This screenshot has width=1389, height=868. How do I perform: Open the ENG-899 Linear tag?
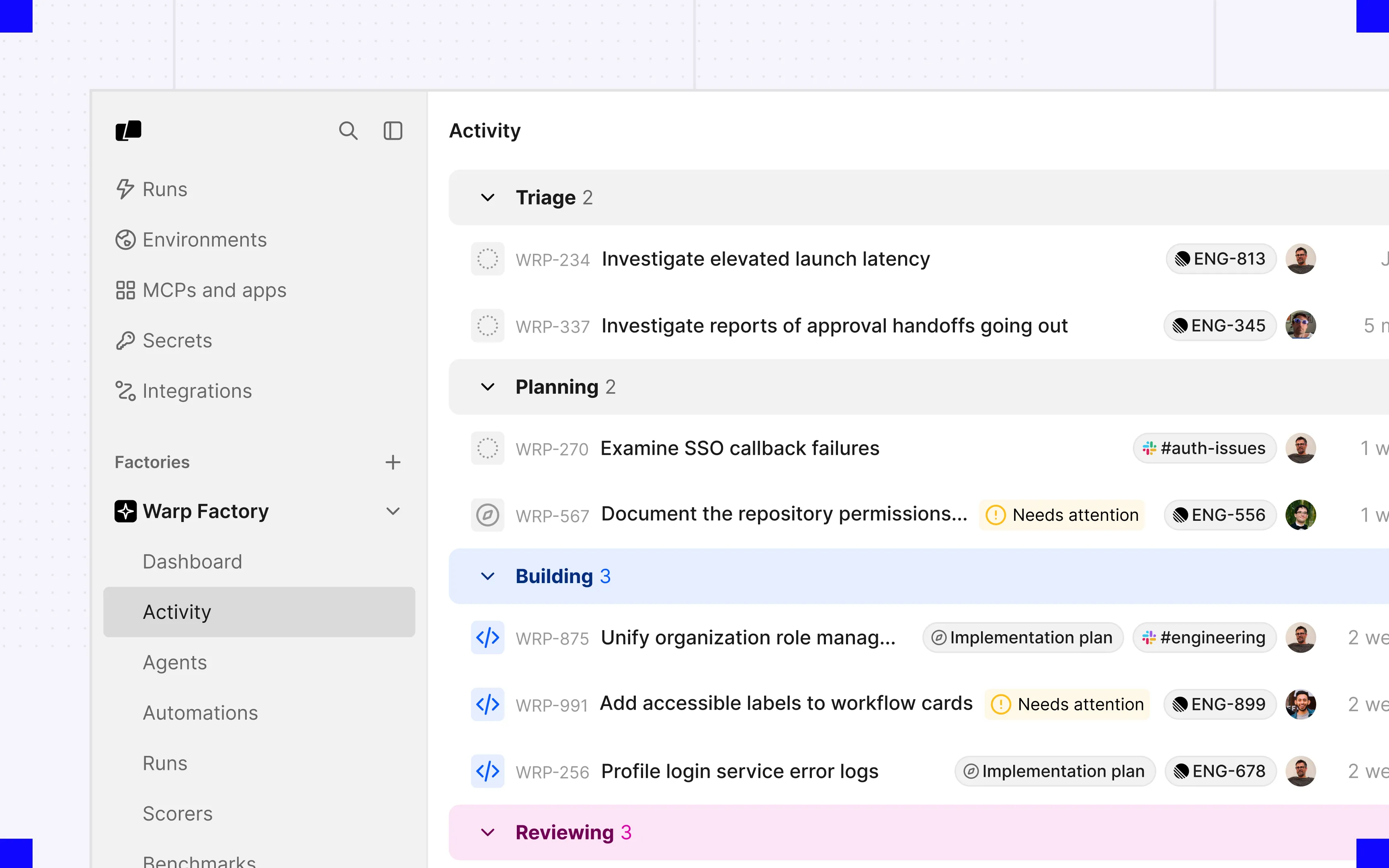point(1220,704)
